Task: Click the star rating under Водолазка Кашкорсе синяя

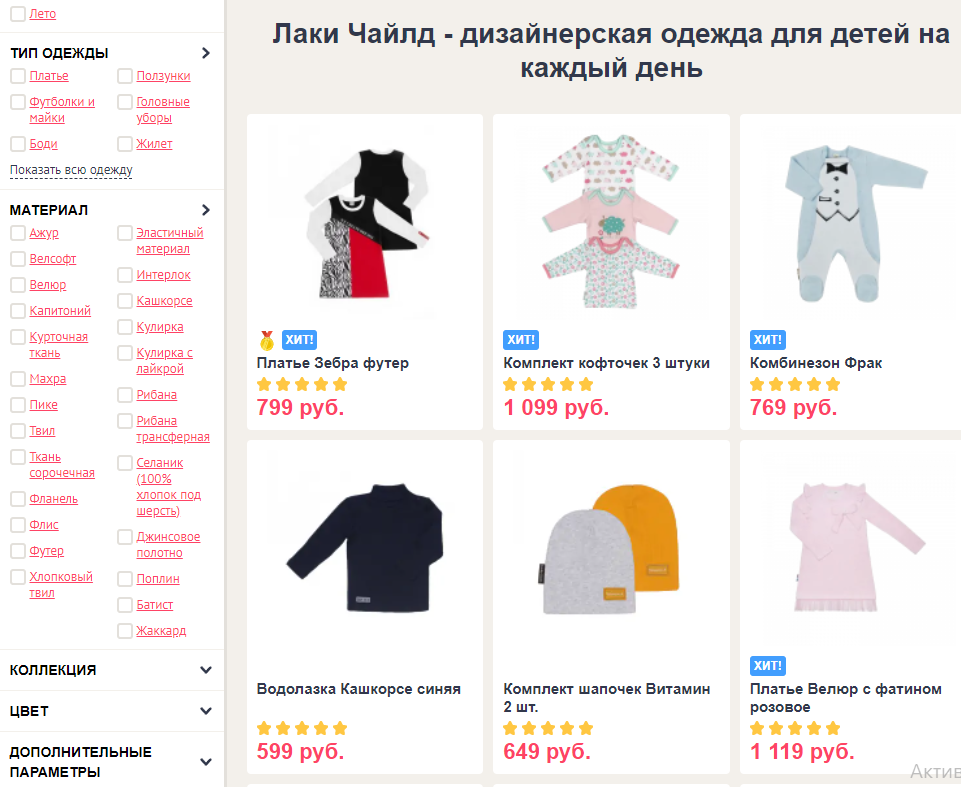Action: tap(302, 729)
